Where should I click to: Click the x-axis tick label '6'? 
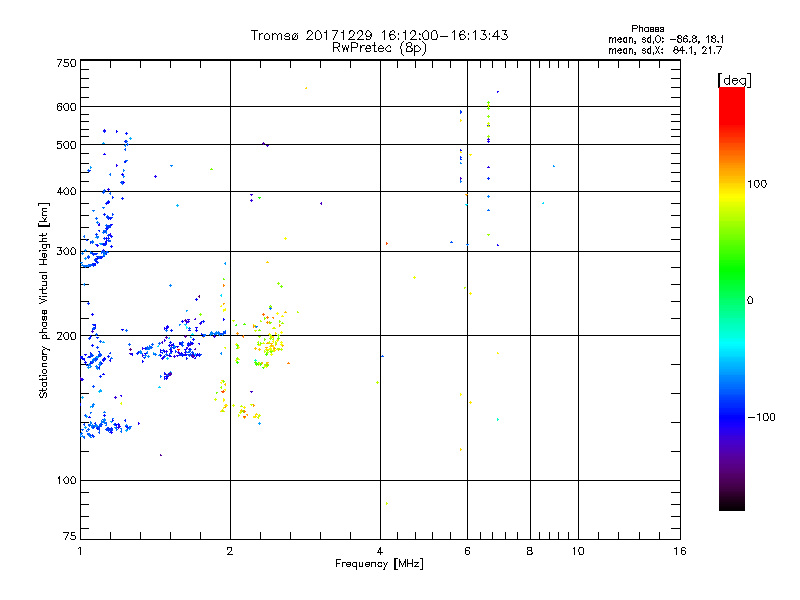tap(467, 551)
